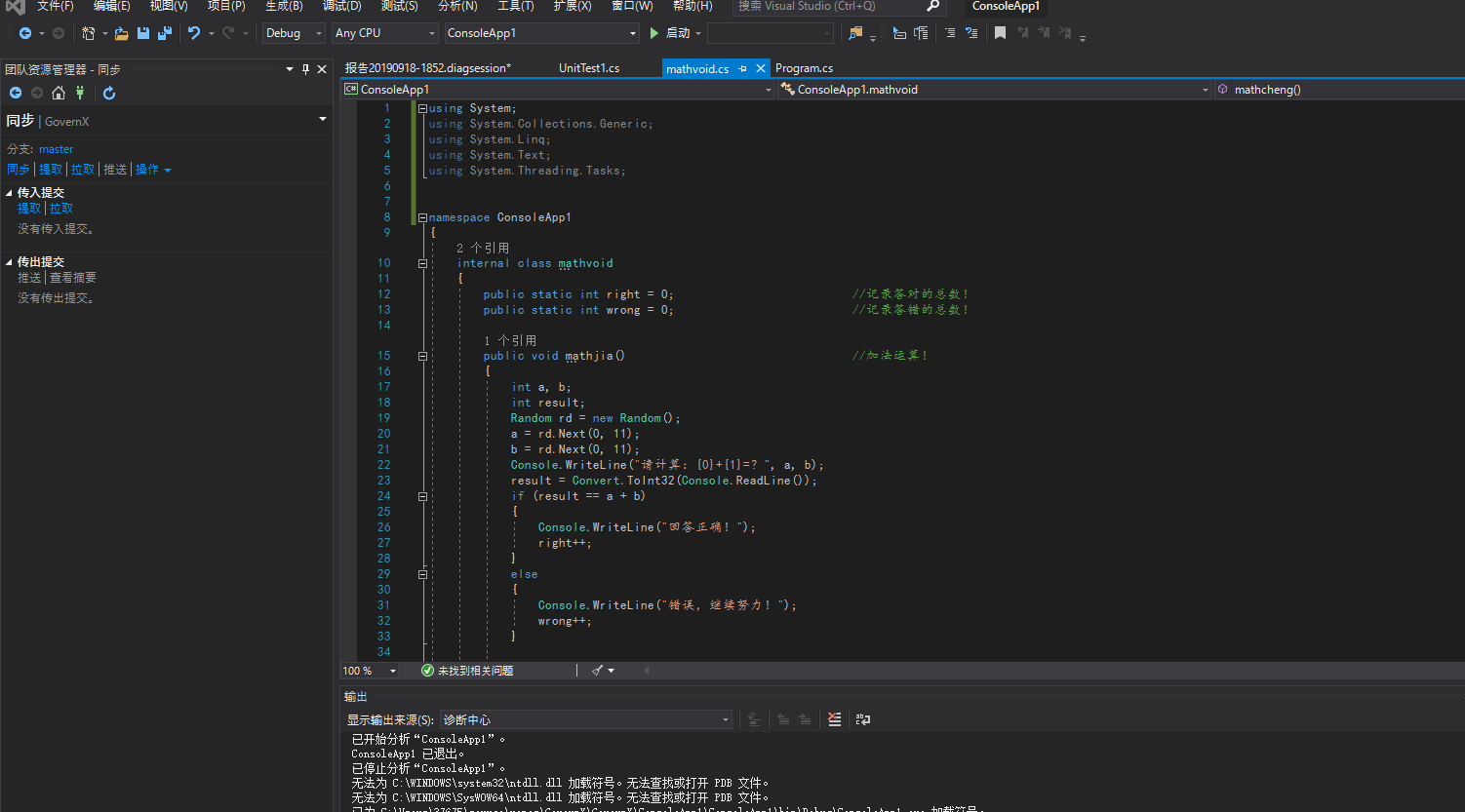The width and height of the screenshot is (1465, 812).
Task: Open the 工具(T) tools menu
Action: (x=515, y=6)
